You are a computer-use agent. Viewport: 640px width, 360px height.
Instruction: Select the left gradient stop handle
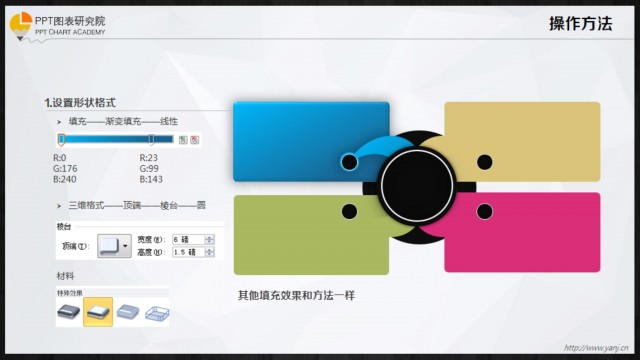click(x=61, y=140)
